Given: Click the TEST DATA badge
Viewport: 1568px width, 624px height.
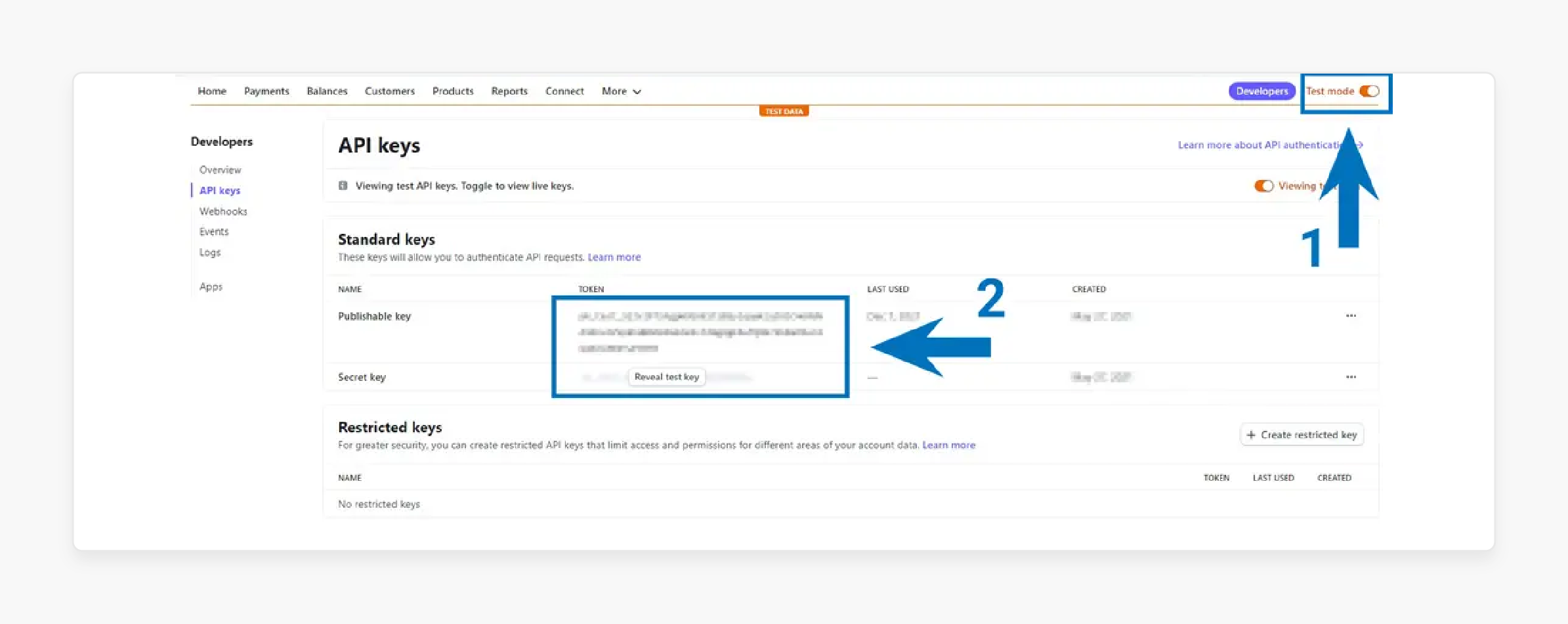Looking at the screenshot, I should [x=784, y=111].
